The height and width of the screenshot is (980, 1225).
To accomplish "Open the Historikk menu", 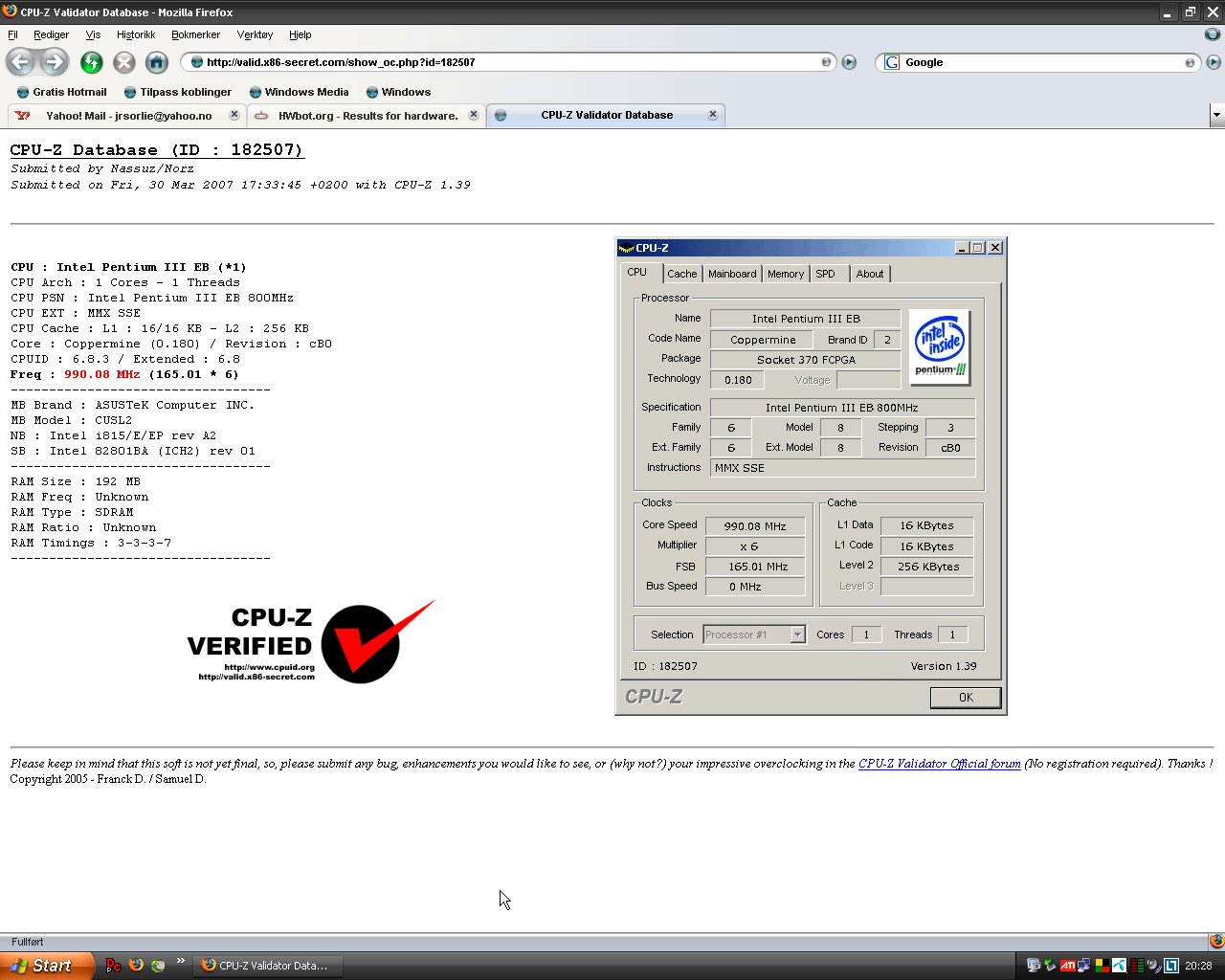I will point(136,34).
